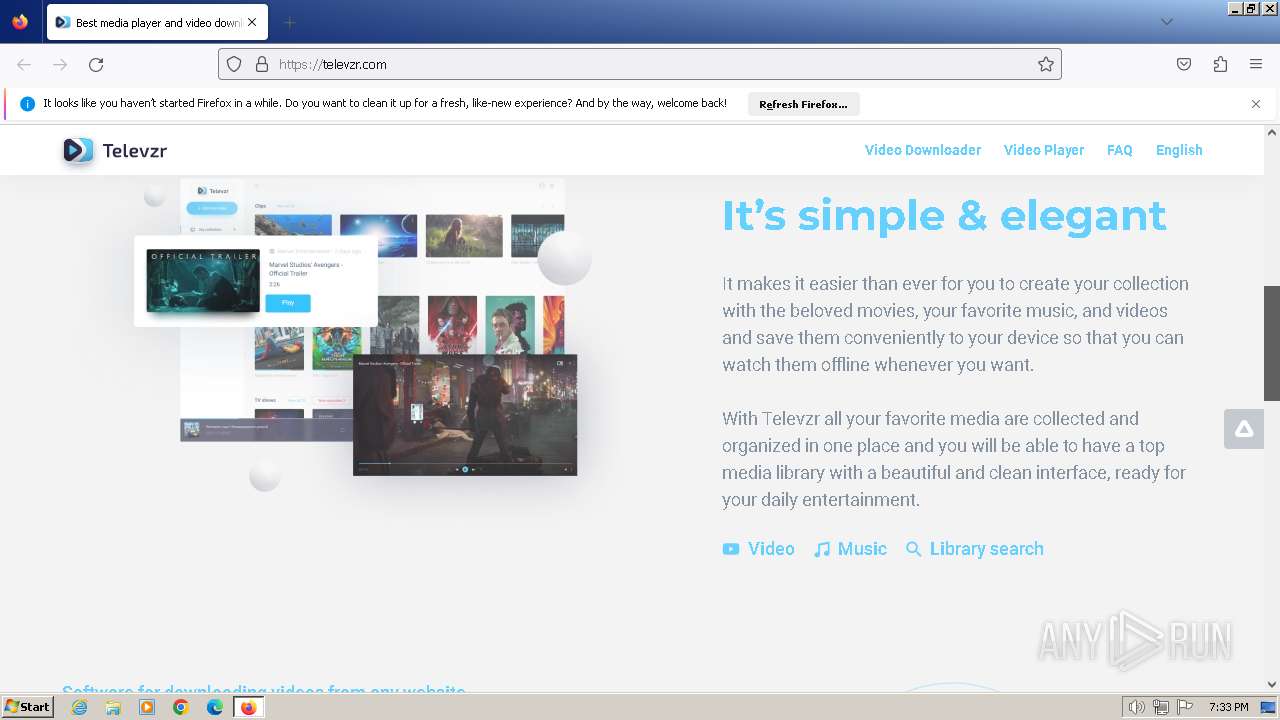Click the scroll-to-top arrow button

tap(1244, 429)
